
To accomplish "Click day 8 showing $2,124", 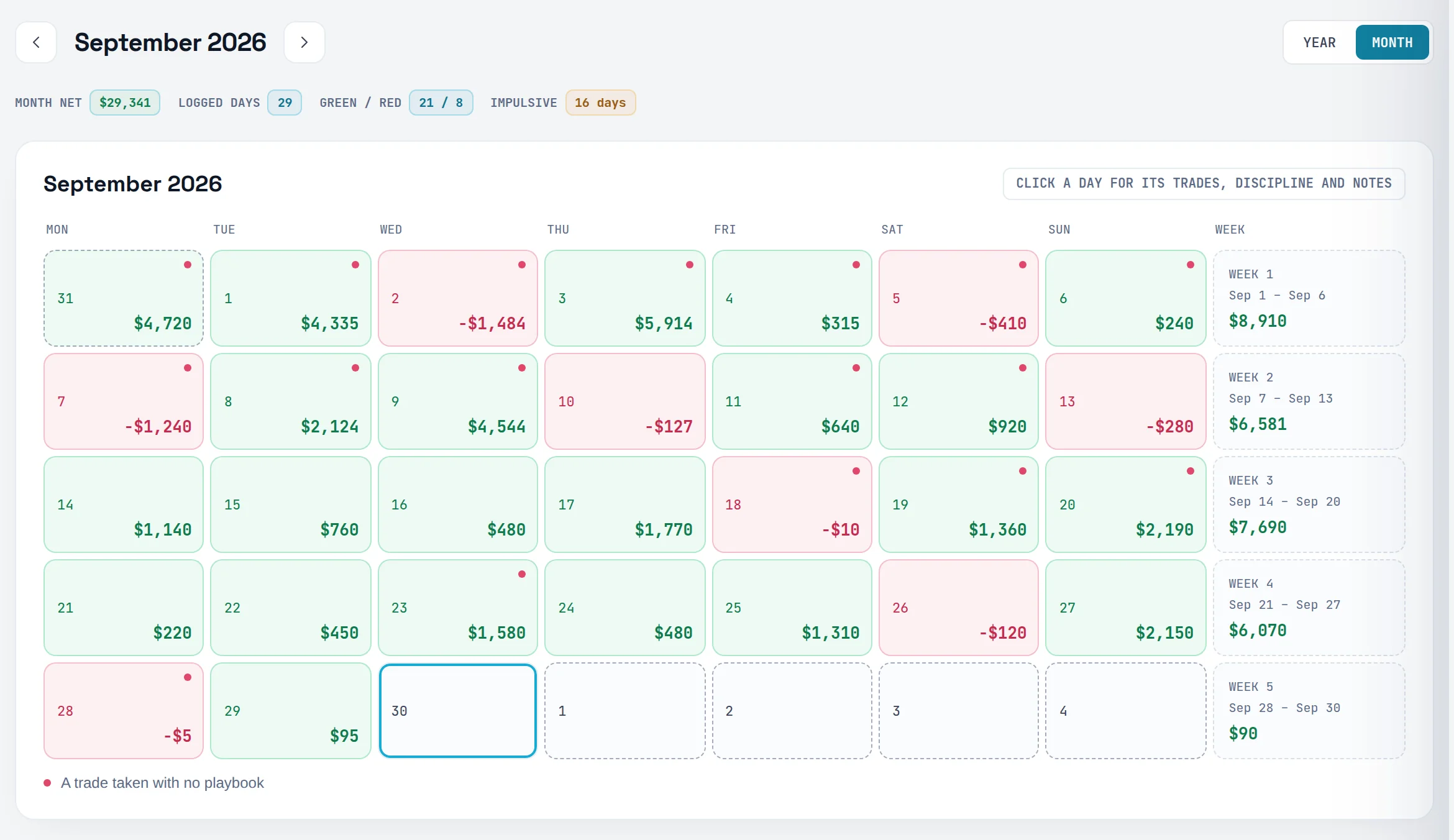I will point(291,401).
